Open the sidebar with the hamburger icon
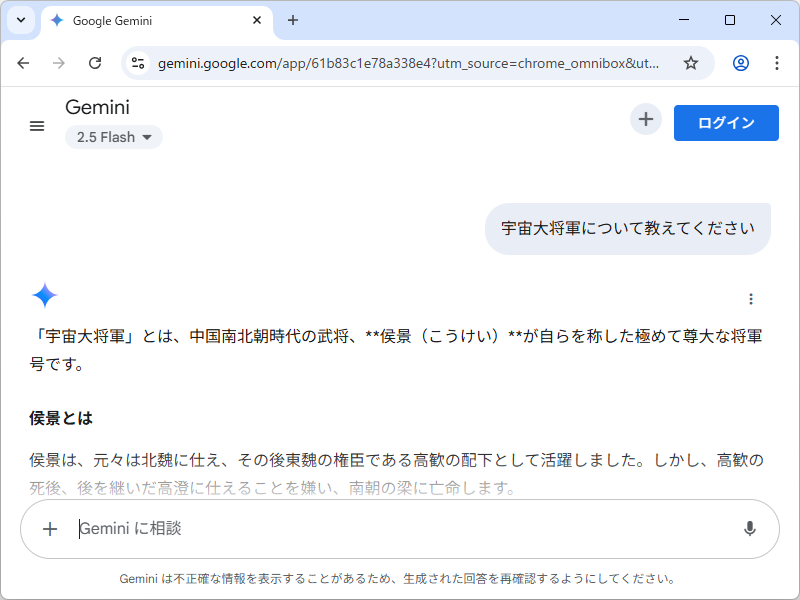 click(37, 126)
